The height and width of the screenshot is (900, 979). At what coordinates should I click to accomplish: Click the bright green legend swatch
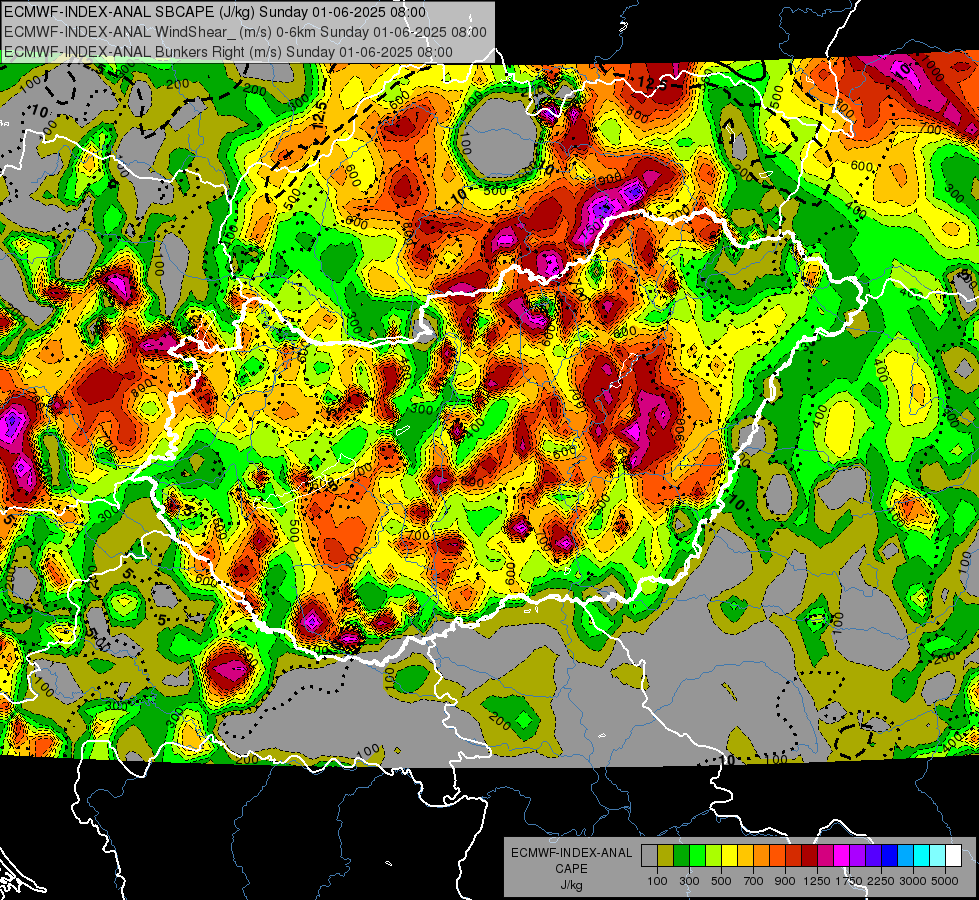(697, 855)
